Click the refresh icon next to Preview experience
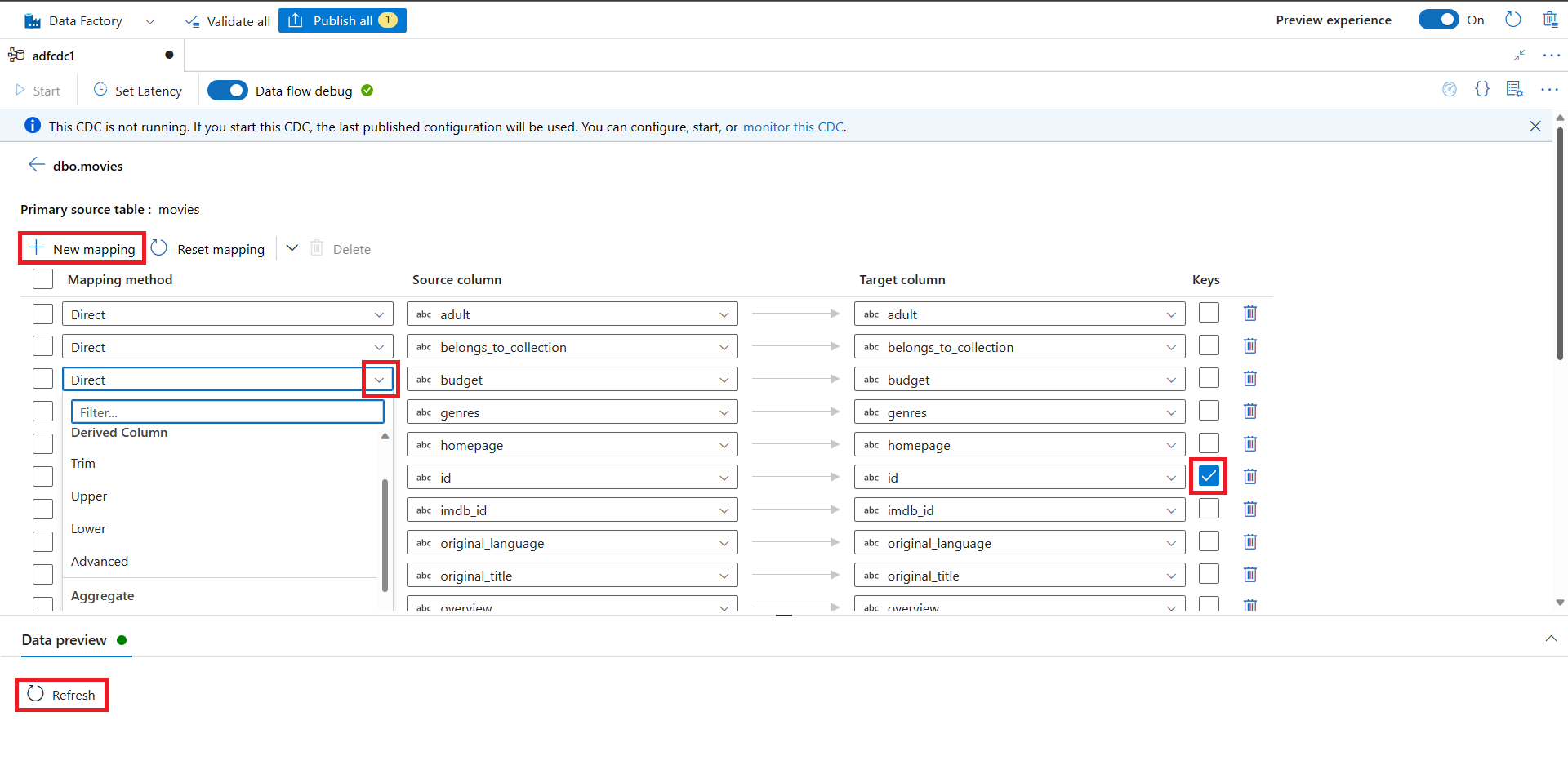Viewport: 1568px width, 761px height. [1512, 20]
